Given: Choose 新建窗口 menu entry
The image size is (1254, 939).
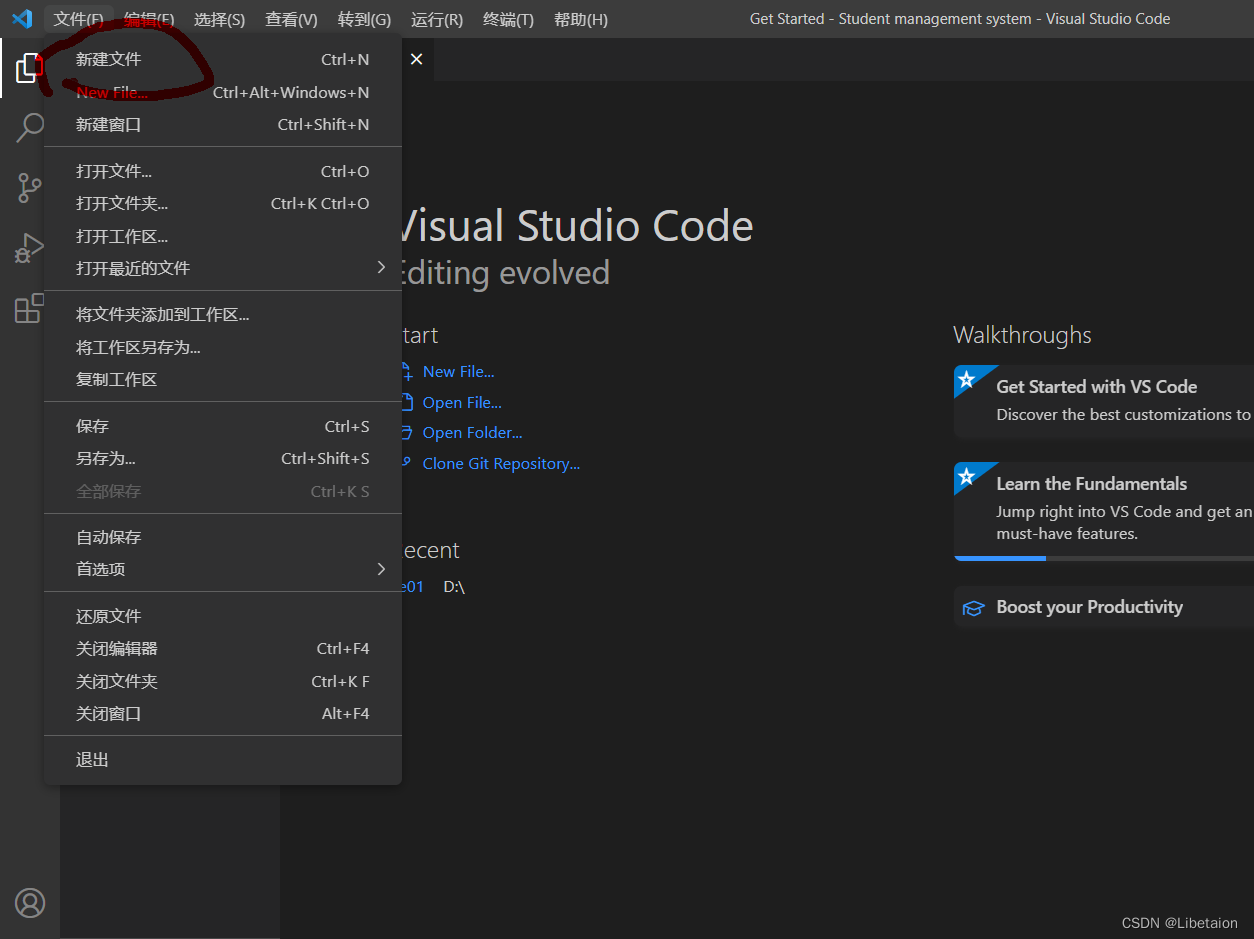Looking at the screenshot, I should point(223,124).
